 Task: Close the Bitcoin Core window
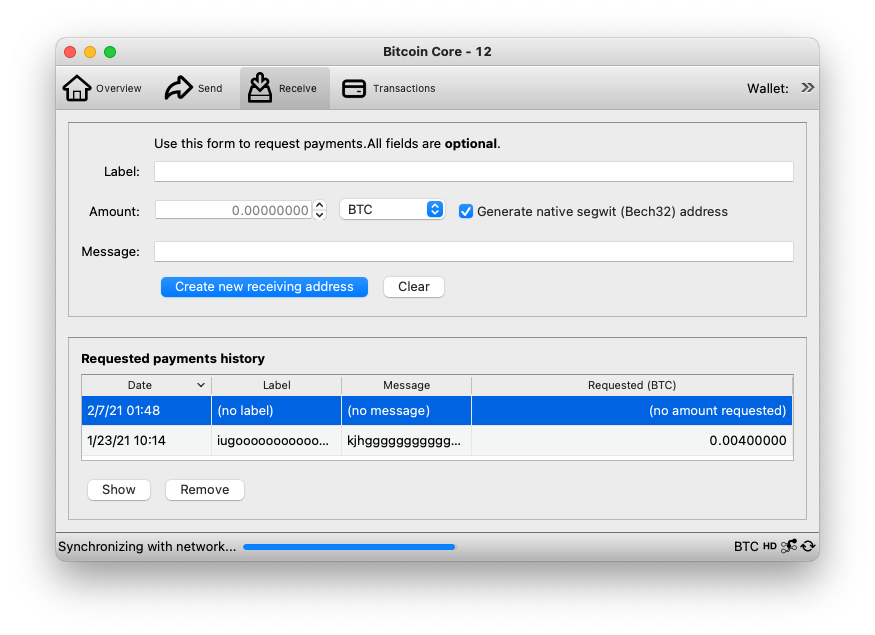click(x=70, y=52)
